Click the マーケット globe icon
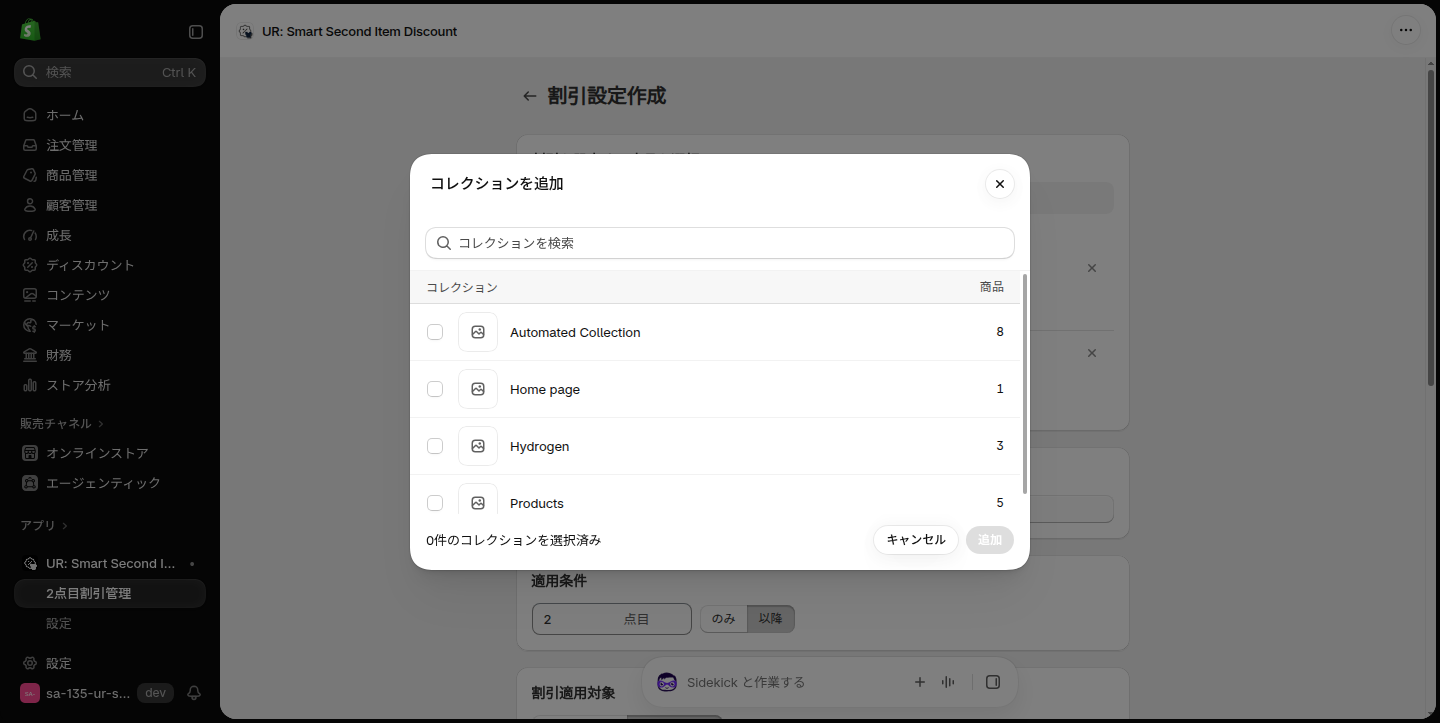 coord(30,325)
